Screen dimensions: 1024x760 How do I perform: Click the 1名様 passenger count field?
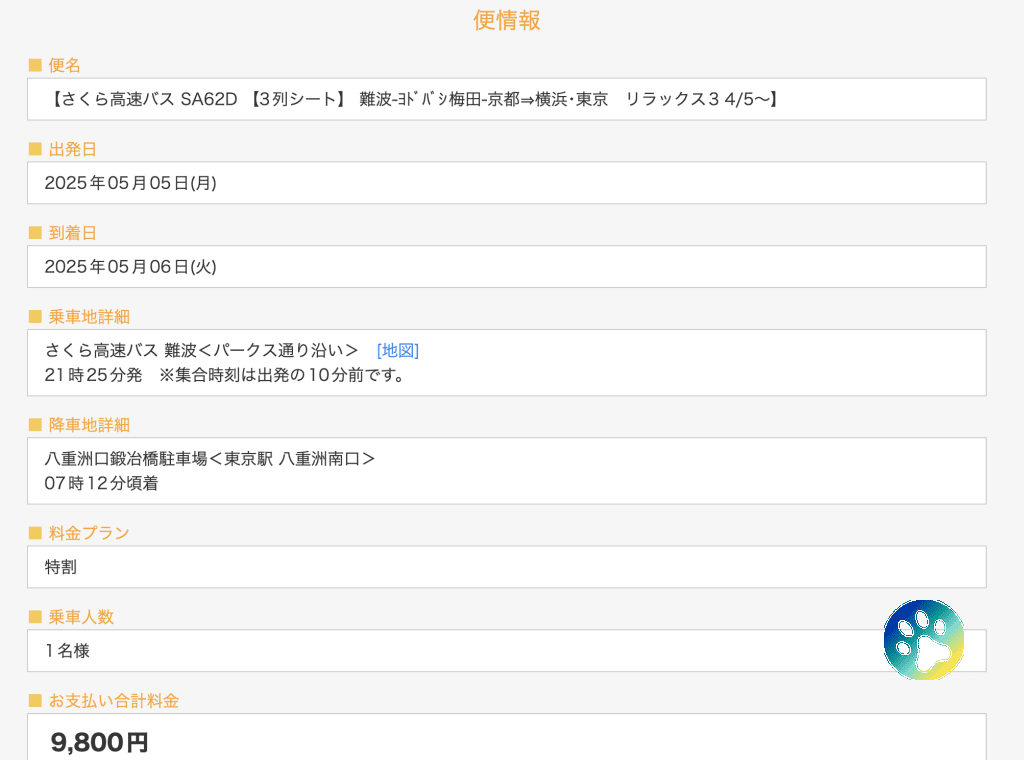[450, 651]
